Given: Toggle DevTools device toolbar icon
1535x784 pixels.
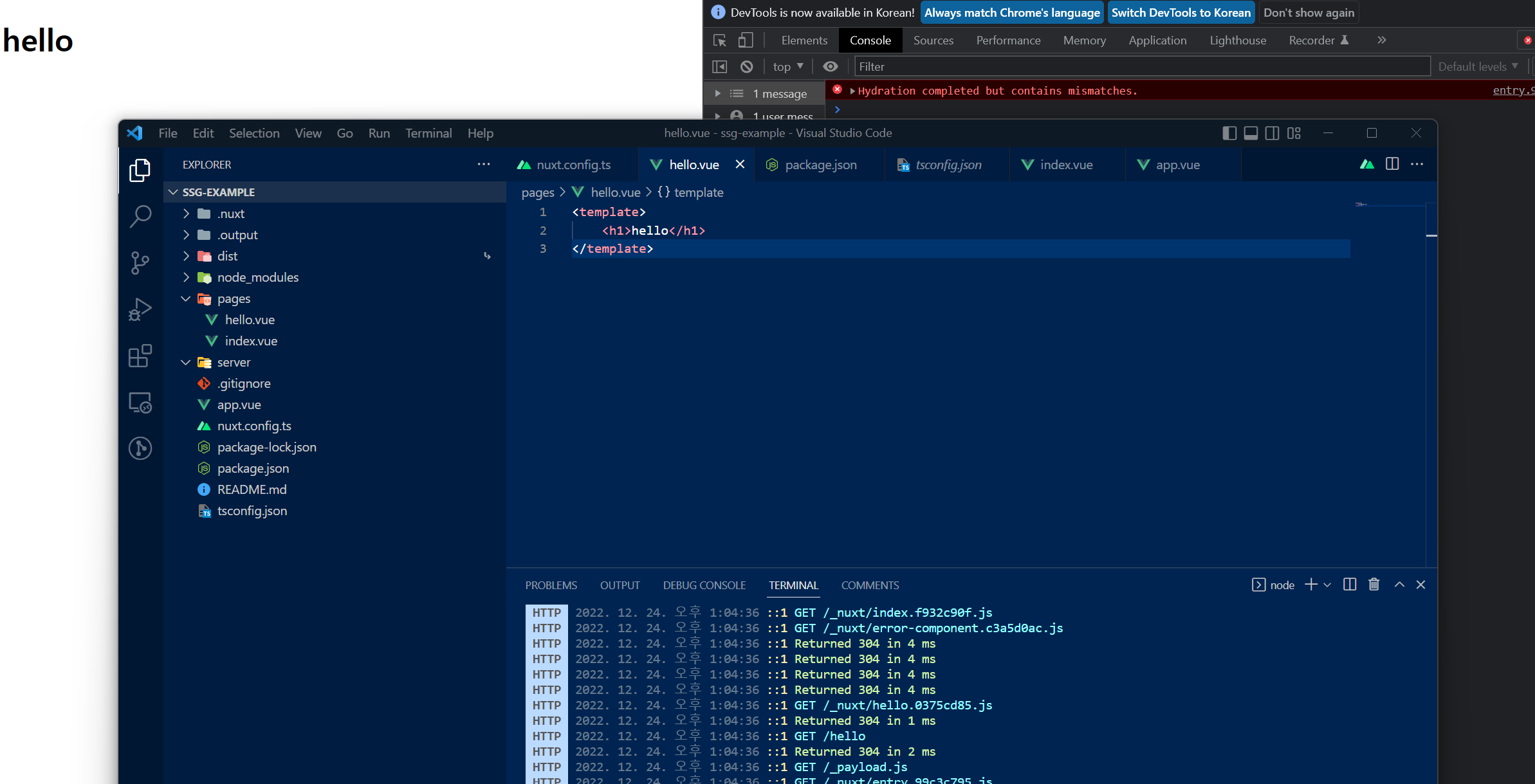Looking at the screenshot, I should point(745,41).
